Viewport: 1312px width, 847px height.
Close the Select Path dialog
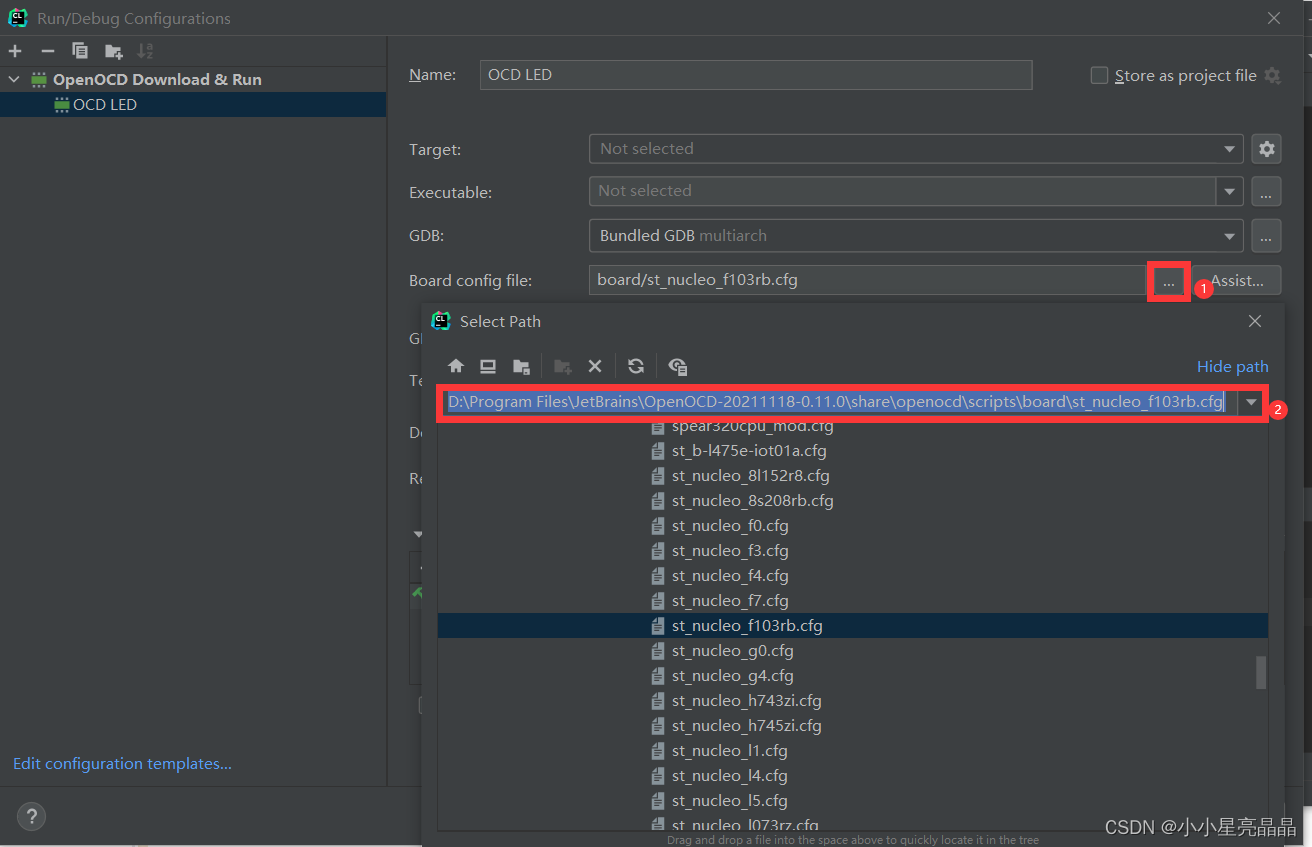1255,321
